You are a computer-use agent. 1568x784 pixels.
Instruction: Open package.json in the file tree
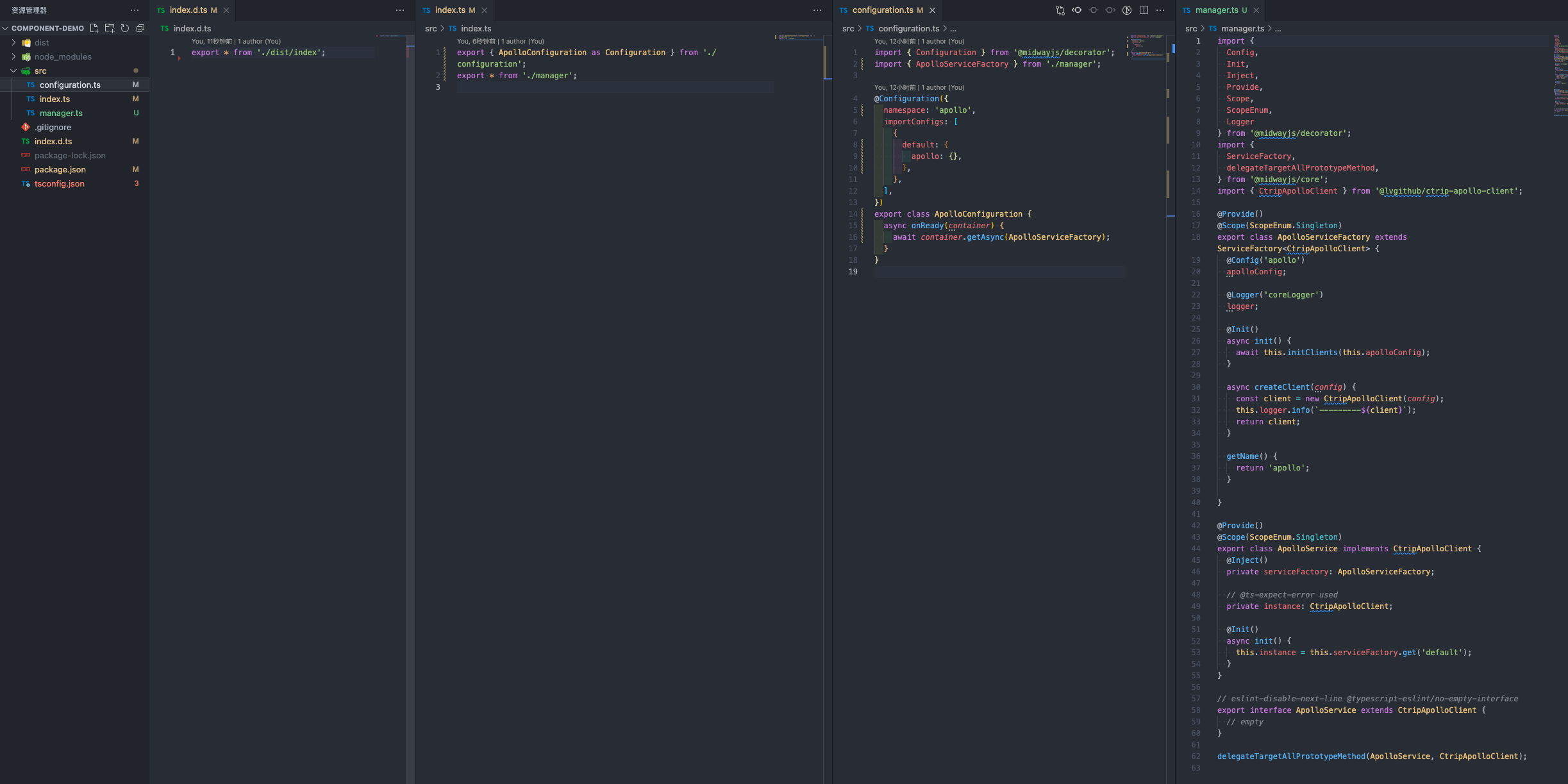tap(74, 169)
